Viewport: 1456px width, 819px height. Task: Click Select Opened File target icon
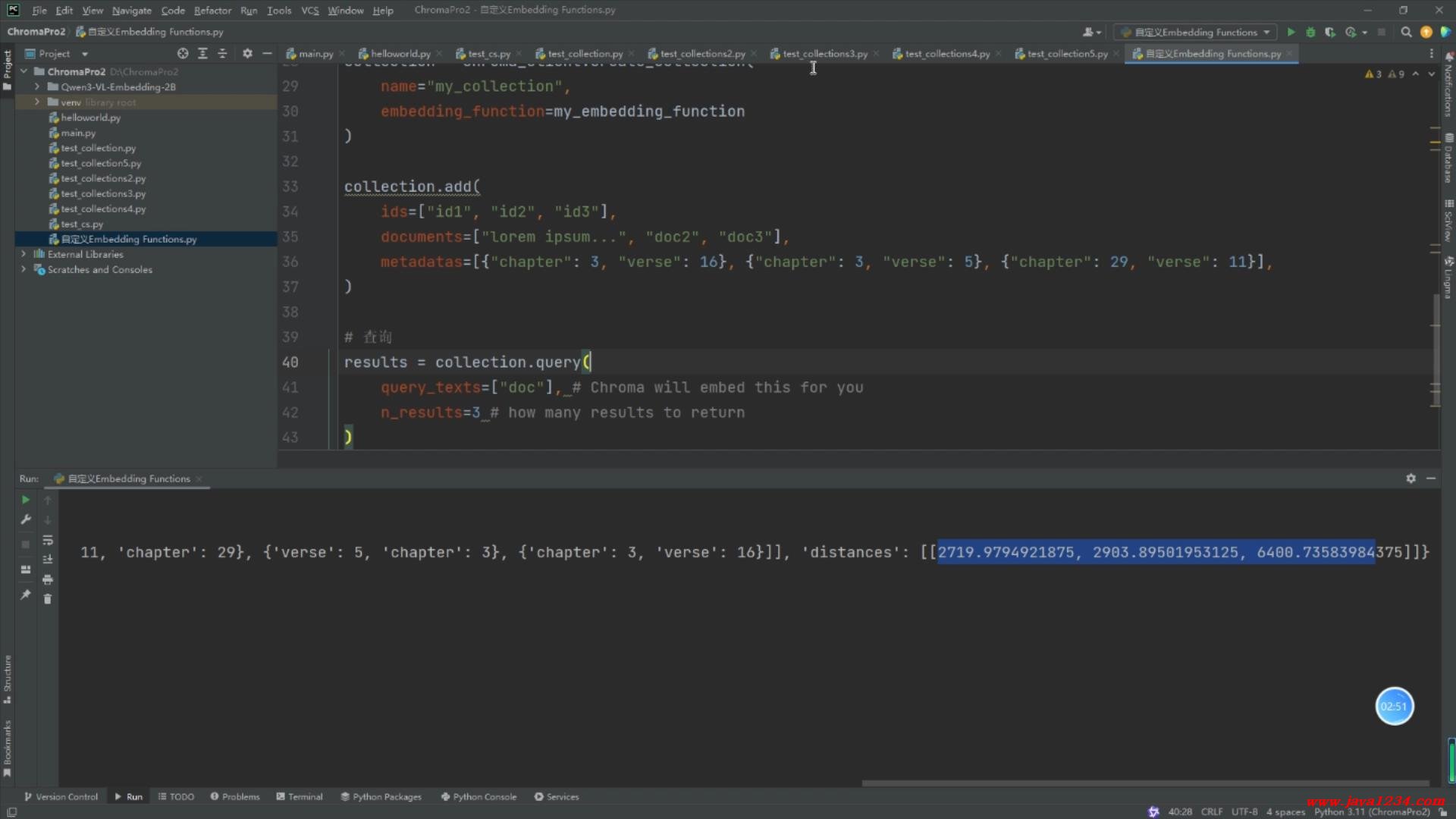point(183,54)
